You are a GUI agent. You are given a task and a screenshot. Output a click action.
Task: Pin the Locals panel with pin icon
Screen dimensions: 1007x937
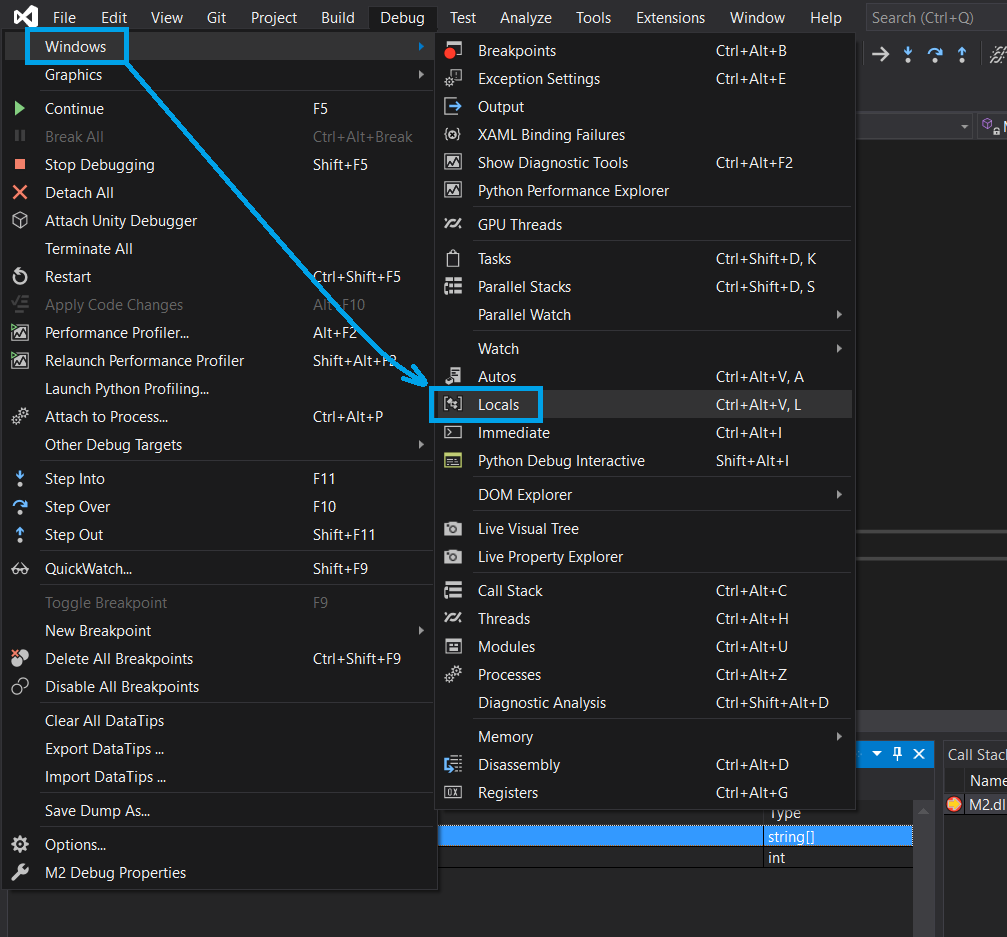(897, 753)
